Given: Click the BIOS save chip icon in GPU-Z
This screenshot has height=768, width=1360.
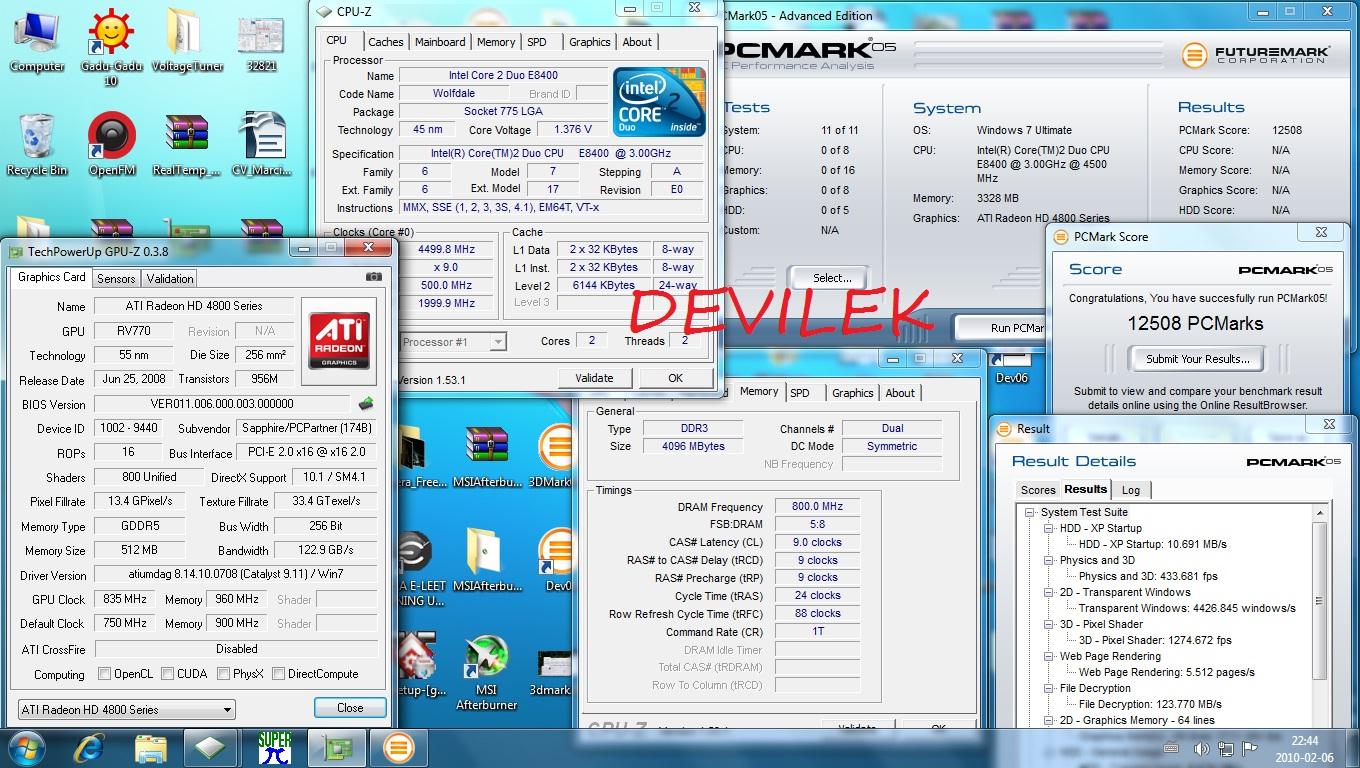Looking at the screenshot, I should tap(366, 404).
